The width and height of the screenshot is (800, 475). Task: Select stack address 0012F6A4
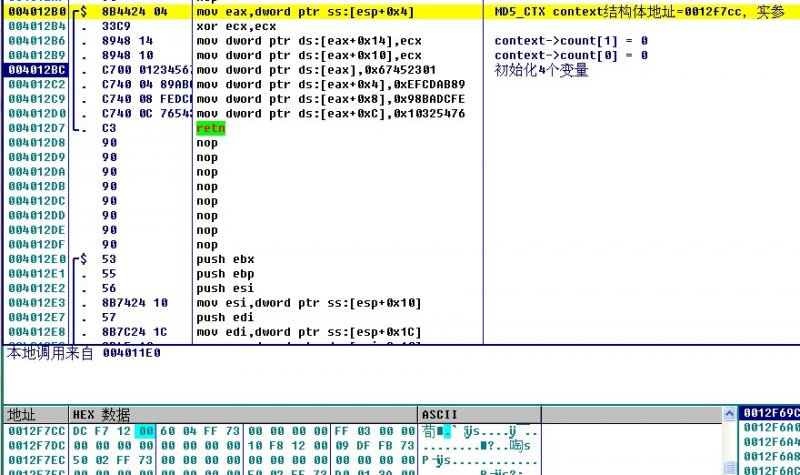click(771, 442)
